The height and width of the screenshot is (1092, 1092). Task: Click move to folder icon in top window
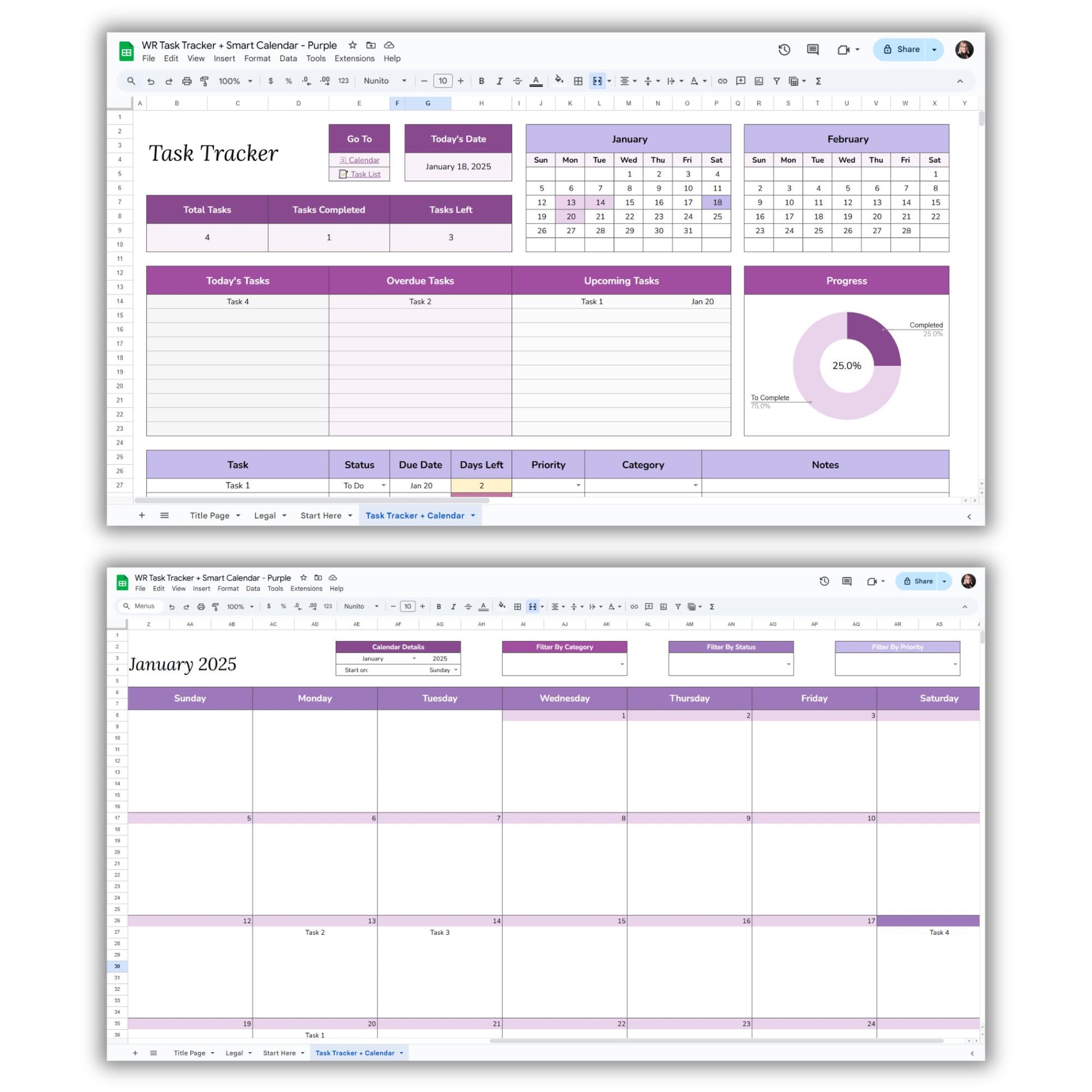click(371, 45)
